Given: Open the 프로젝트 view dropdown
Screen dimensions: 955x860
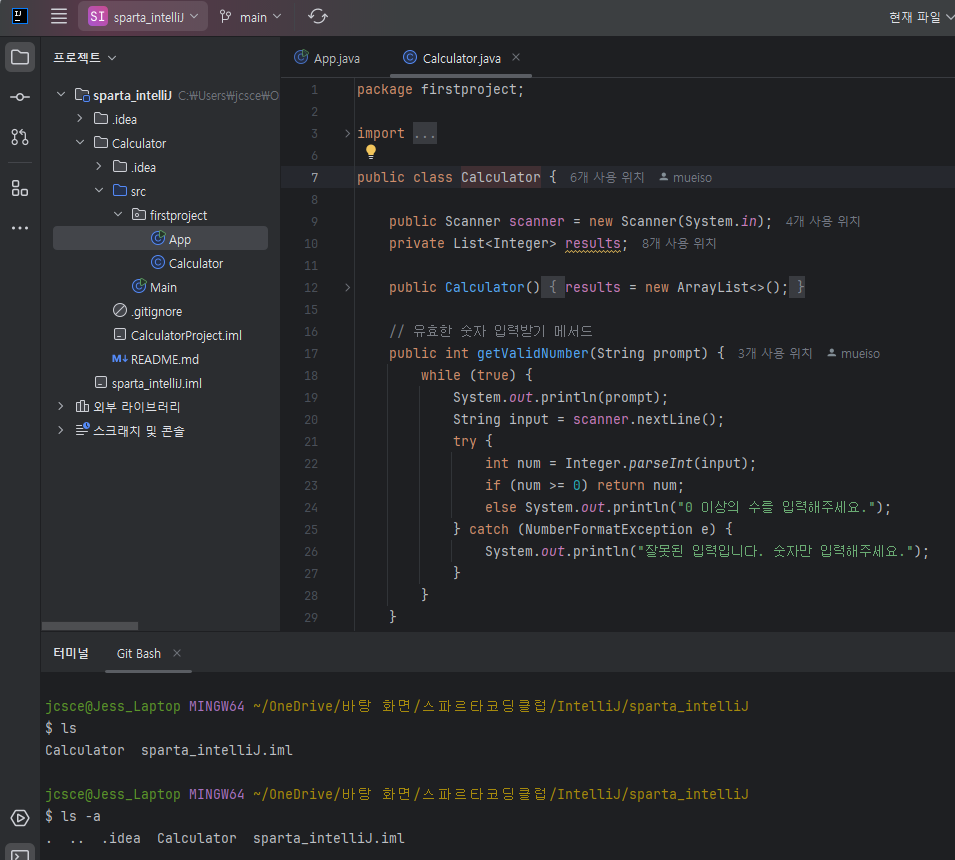Looking at the screenshot, I should (x=85, y=57).
